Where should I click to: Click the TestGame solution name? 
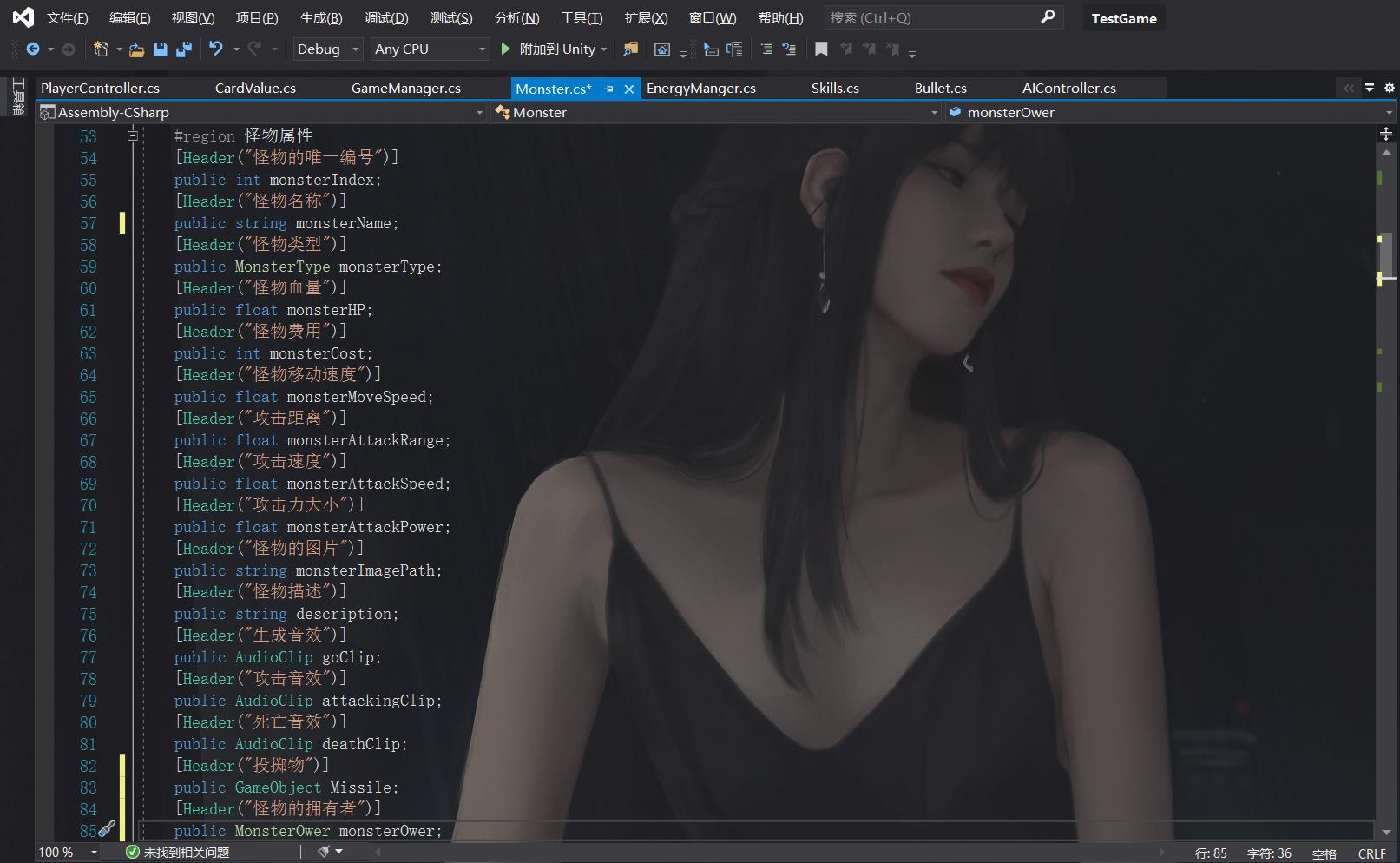click(x=1124, y=18)
